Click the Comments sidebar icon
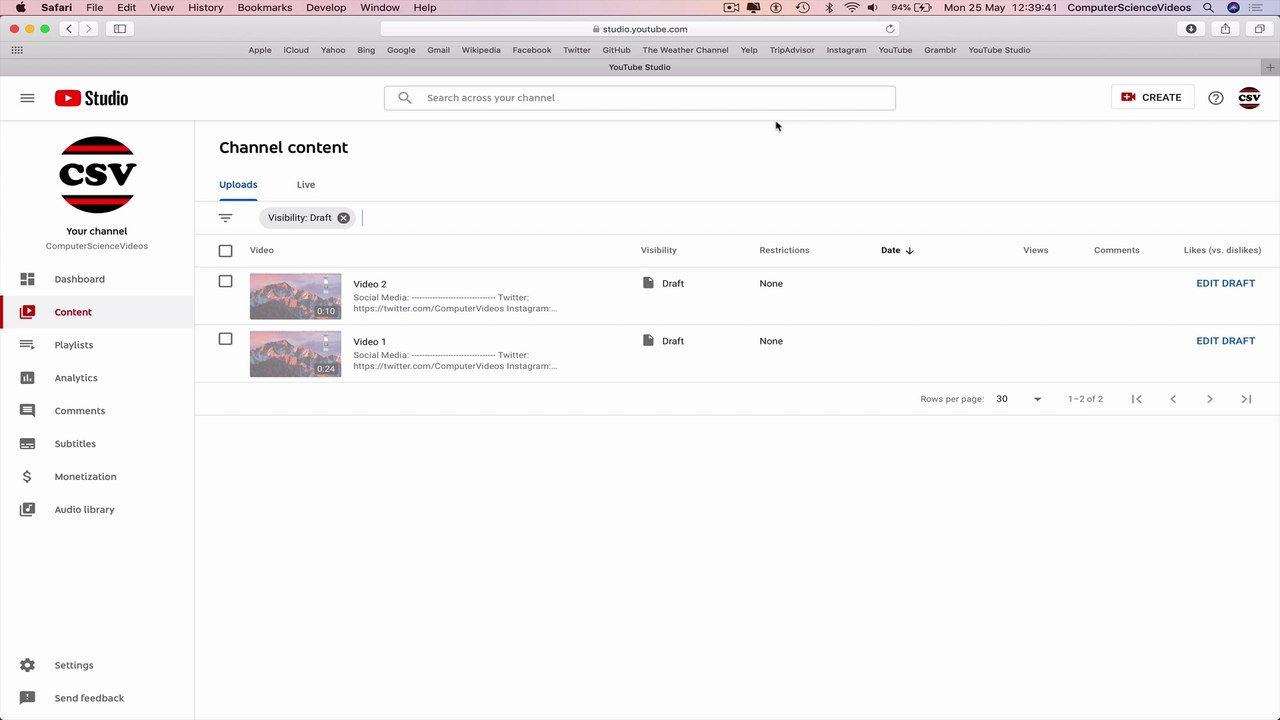 point(27,411)
